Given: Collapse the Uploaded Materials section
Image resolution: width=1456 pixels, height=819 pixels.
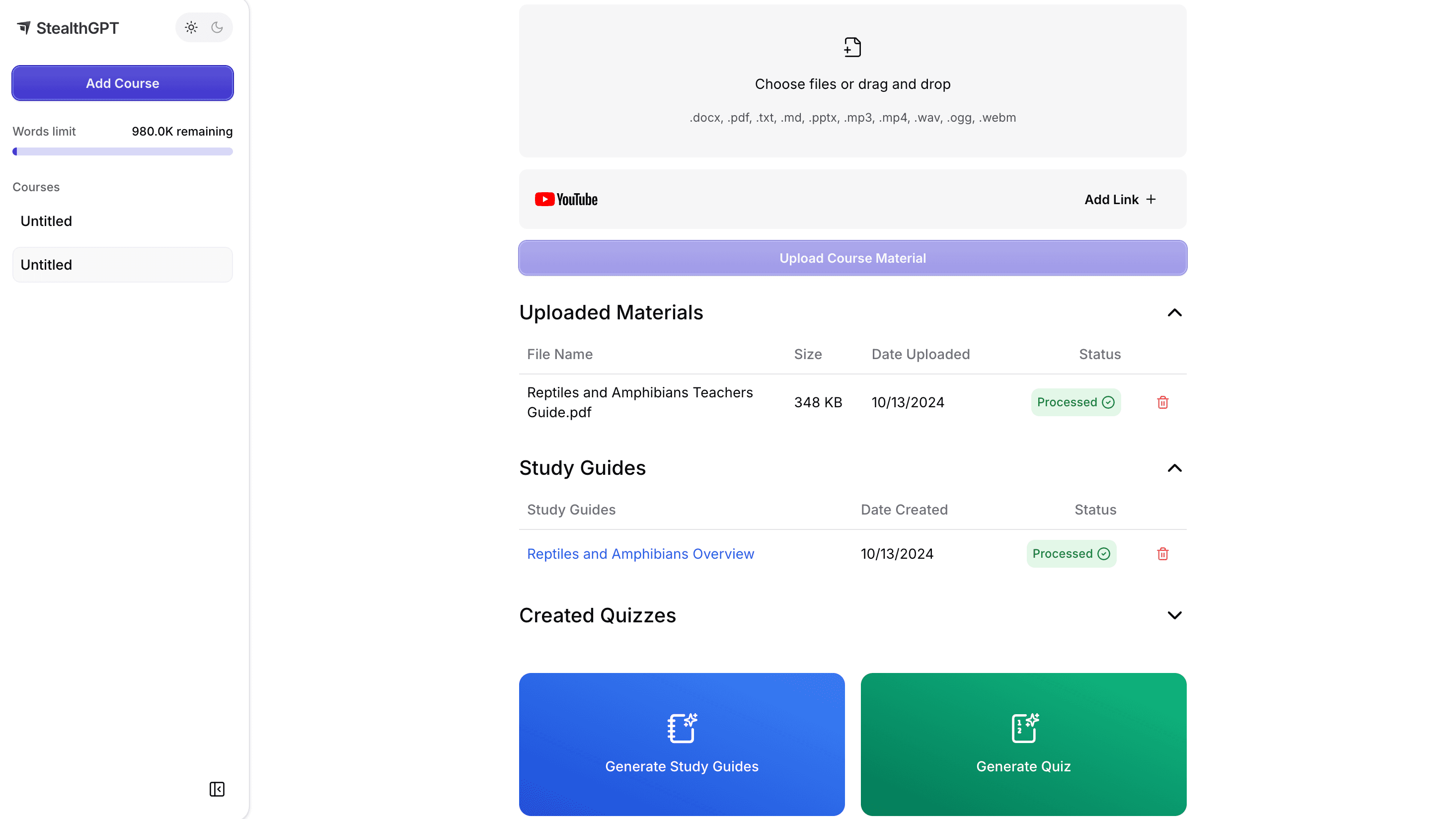Looking at the screenshot, I should tap(1174, 312).
